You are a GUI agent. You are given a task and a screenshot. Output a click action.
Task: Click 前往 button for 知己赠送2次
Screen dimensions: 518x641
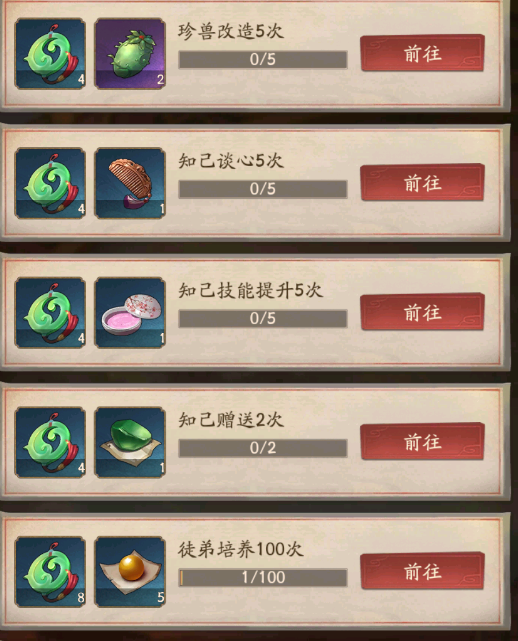click(422, 442)
